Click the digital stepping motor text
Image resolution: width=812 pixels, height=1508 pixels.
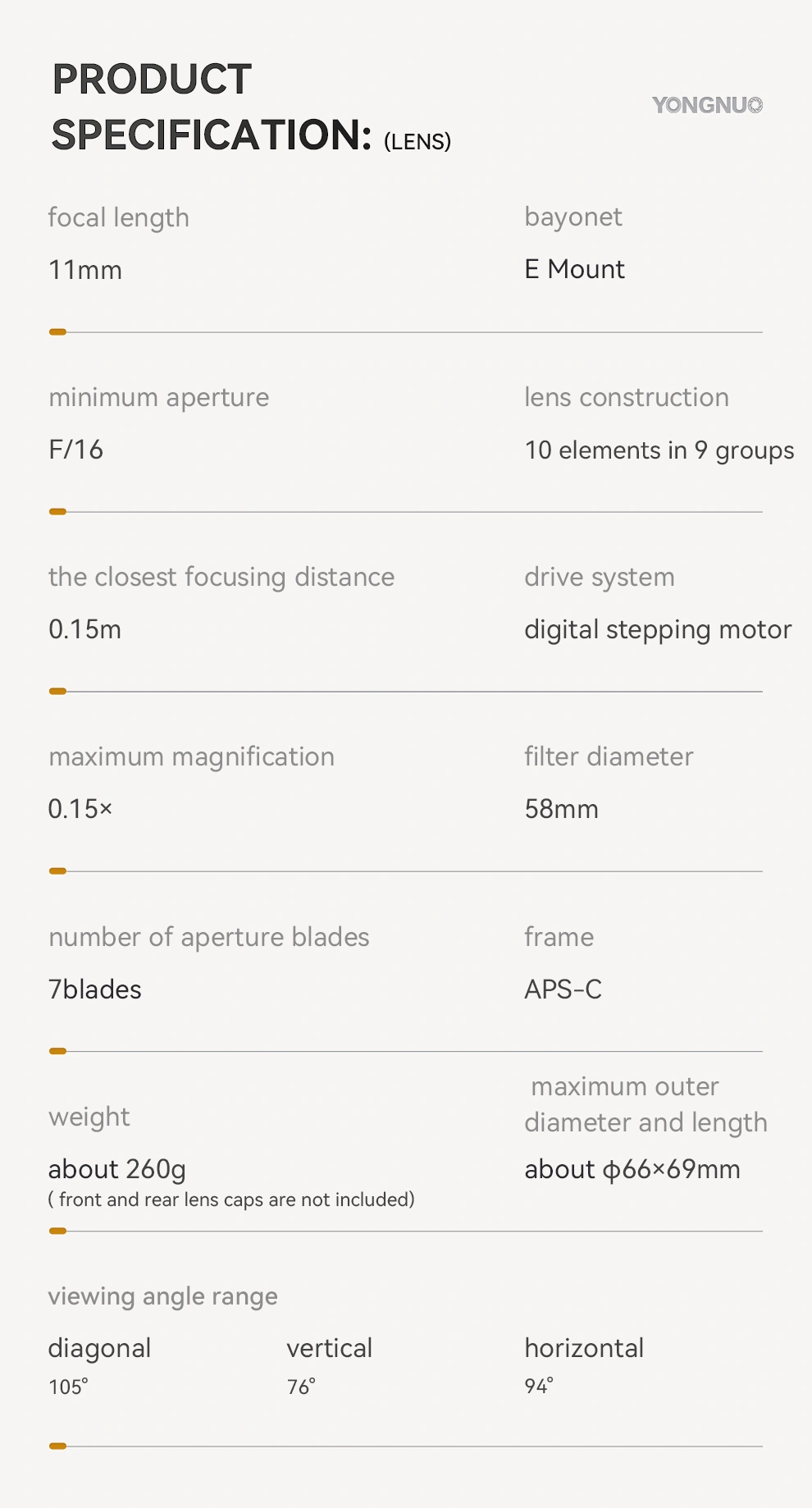tap(659, 630)
